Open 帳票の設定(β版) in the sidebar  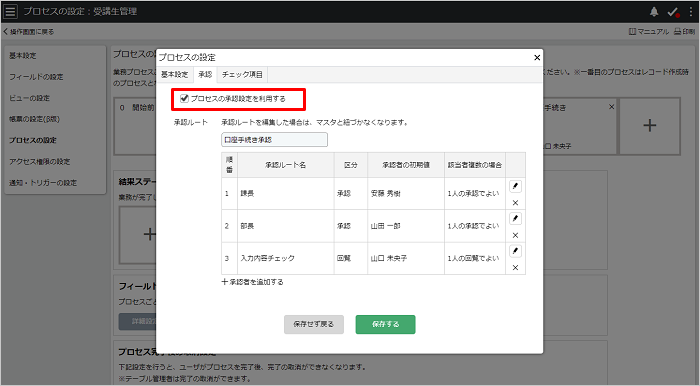pos(34,119)
